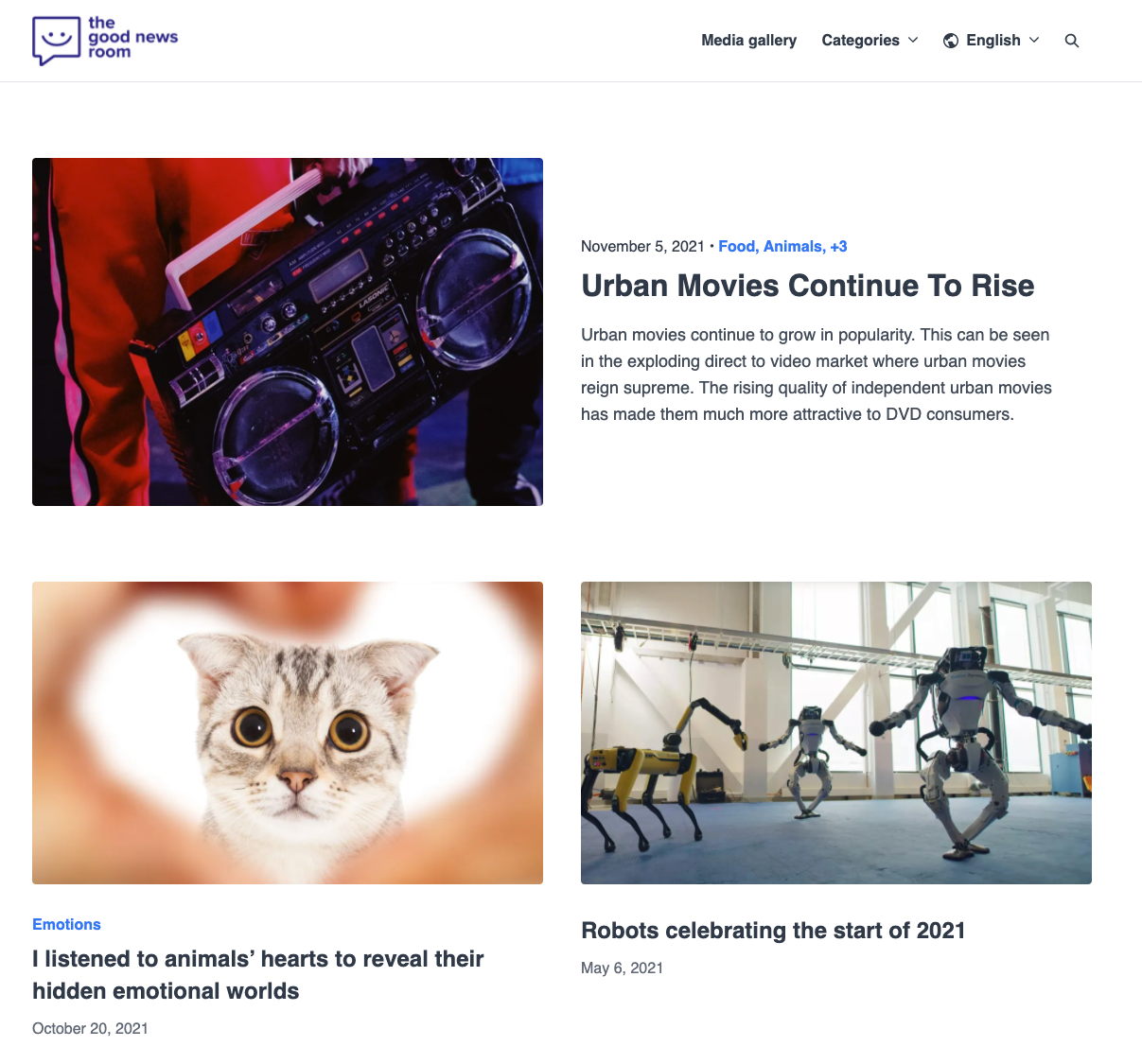Open Robots celebrating the start of 2021
The height and width of the screenshot is (1064, 1142).
click(773, 931)
